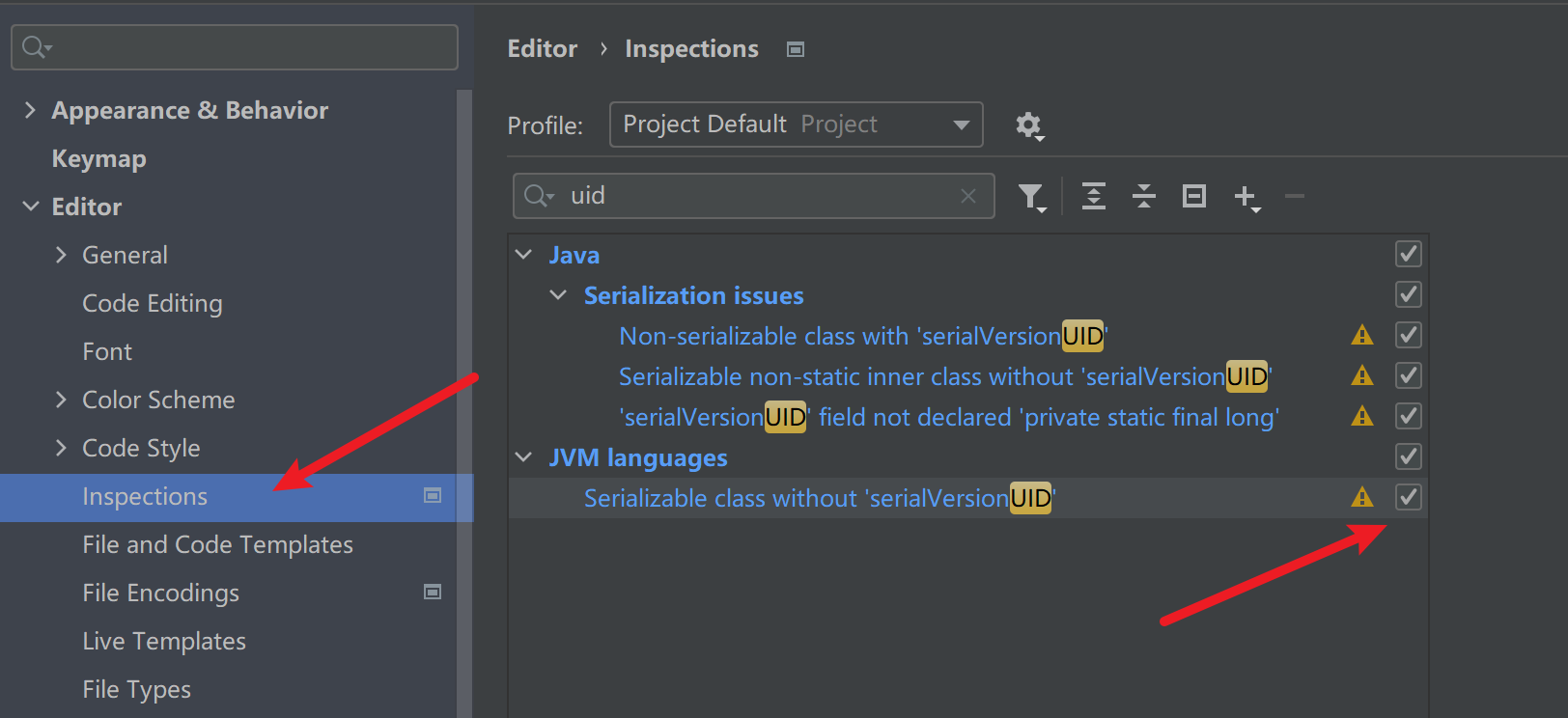Add a new inspection with plus icon

pos(1246,197)
